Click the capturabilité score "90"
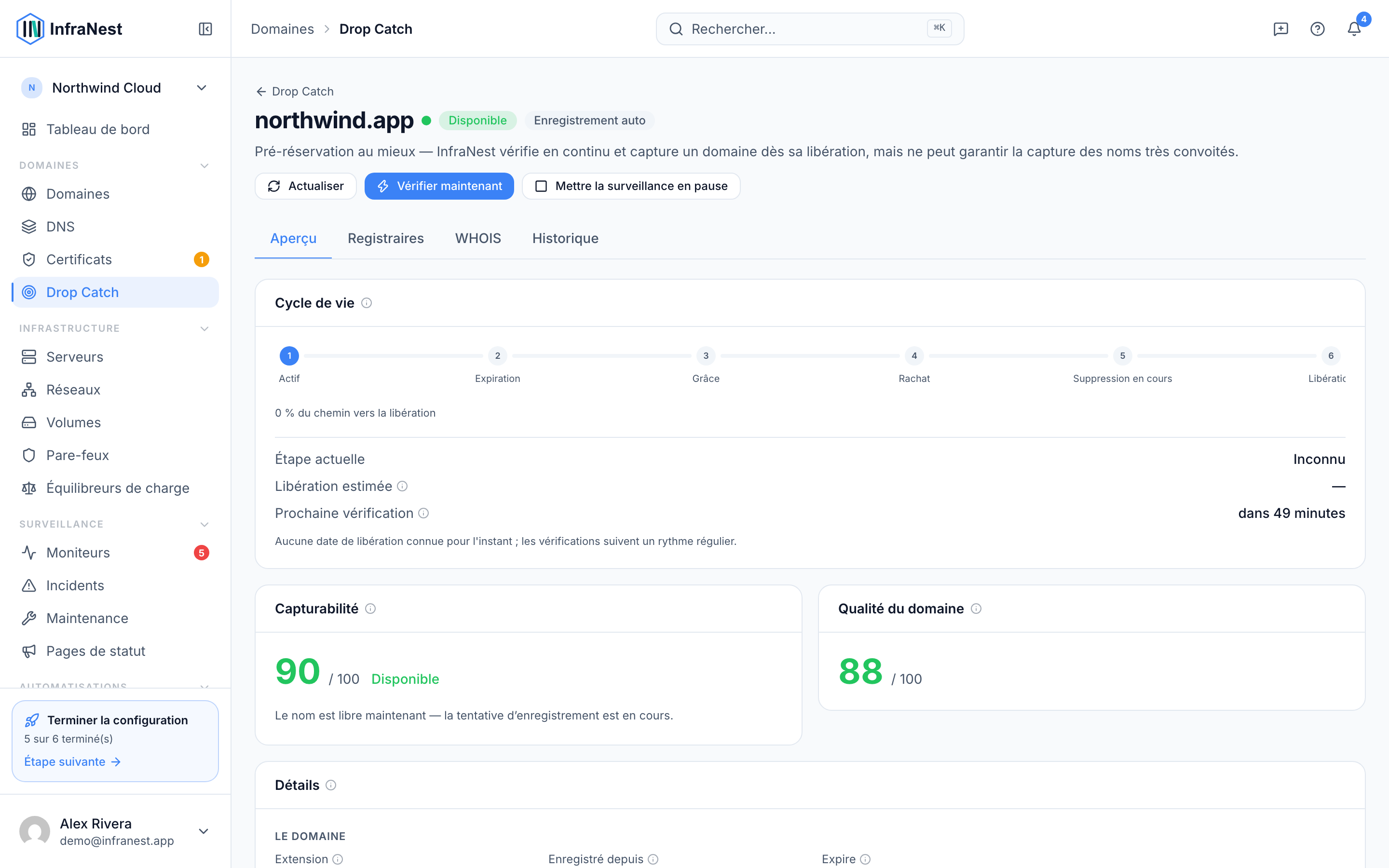Image resolution: width=1389 pixels, height=868 pixels. (x=297, y=671)
